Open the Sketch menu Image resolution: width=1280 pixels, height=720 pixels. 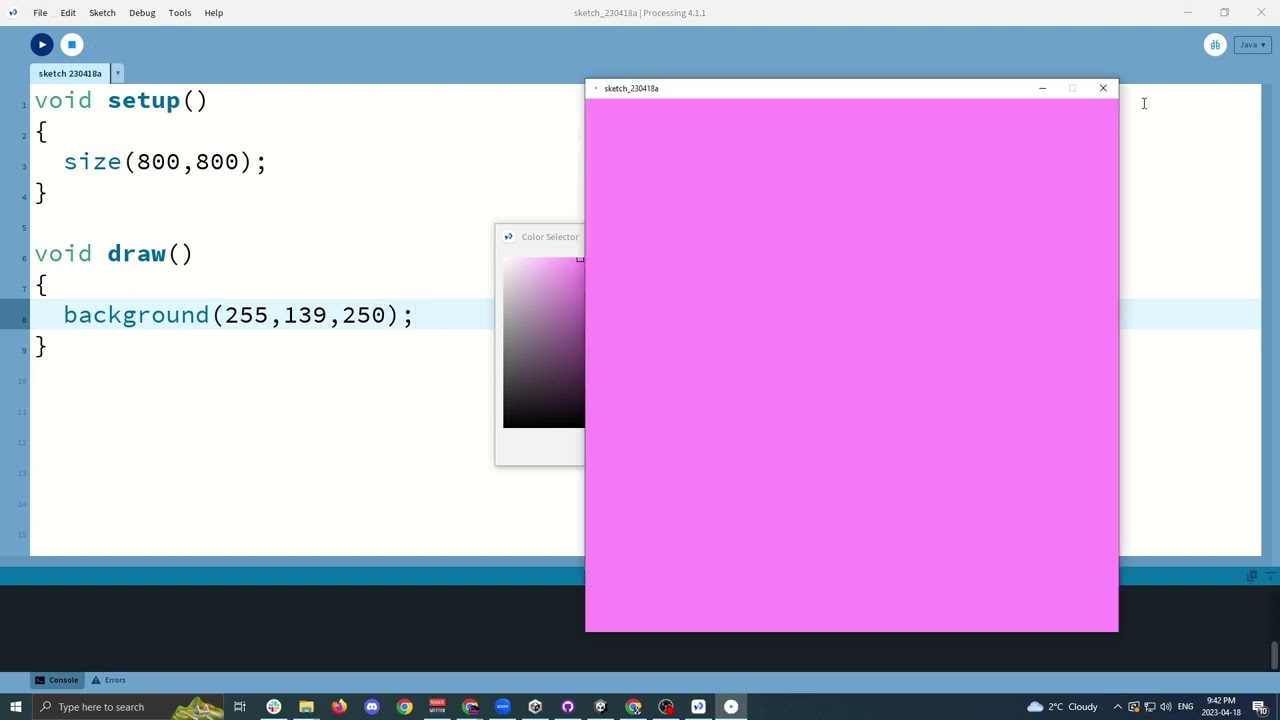point(102,13)
